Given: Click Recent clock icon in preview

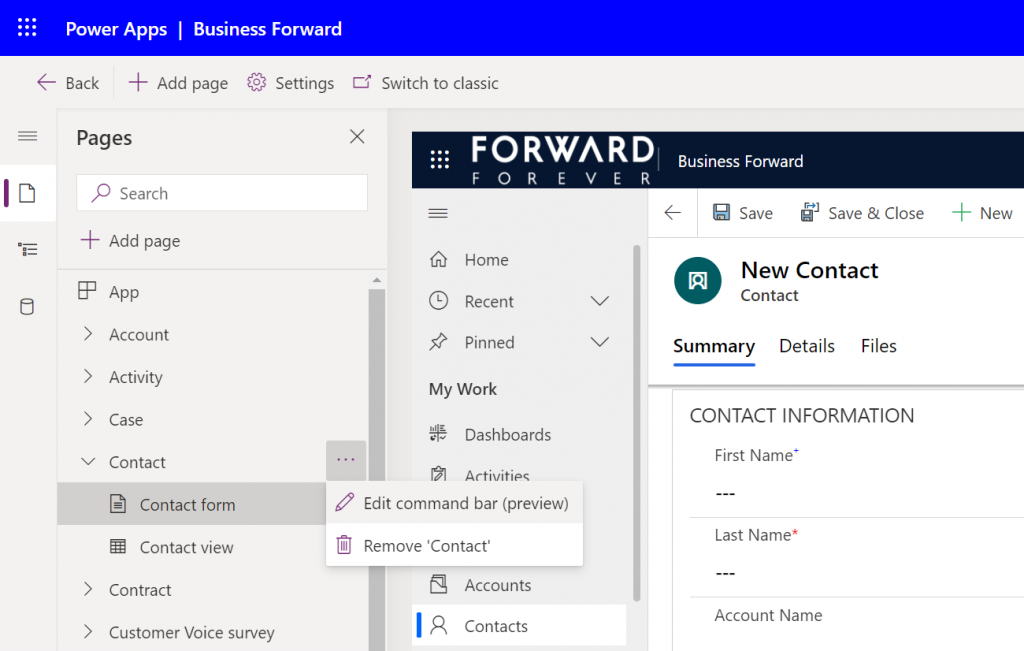Looking at the screenshot, I should [438, 300].
